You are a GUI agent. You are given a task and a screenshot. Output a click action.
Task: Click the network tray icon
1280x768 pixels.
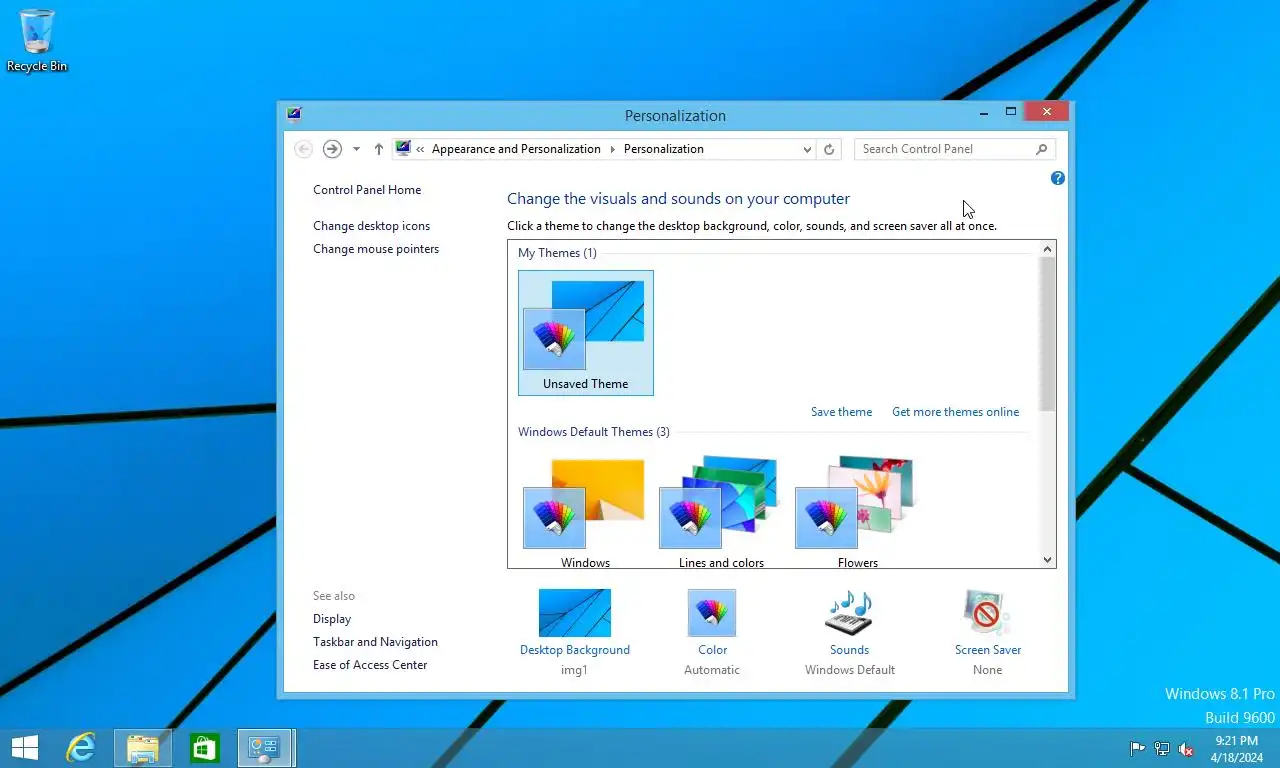click(x=1162, y=748)
